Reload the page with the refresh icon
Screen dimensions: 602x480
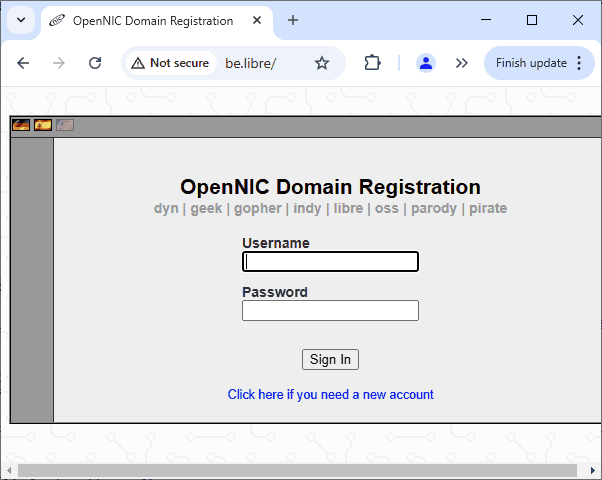tap(95, 63)
